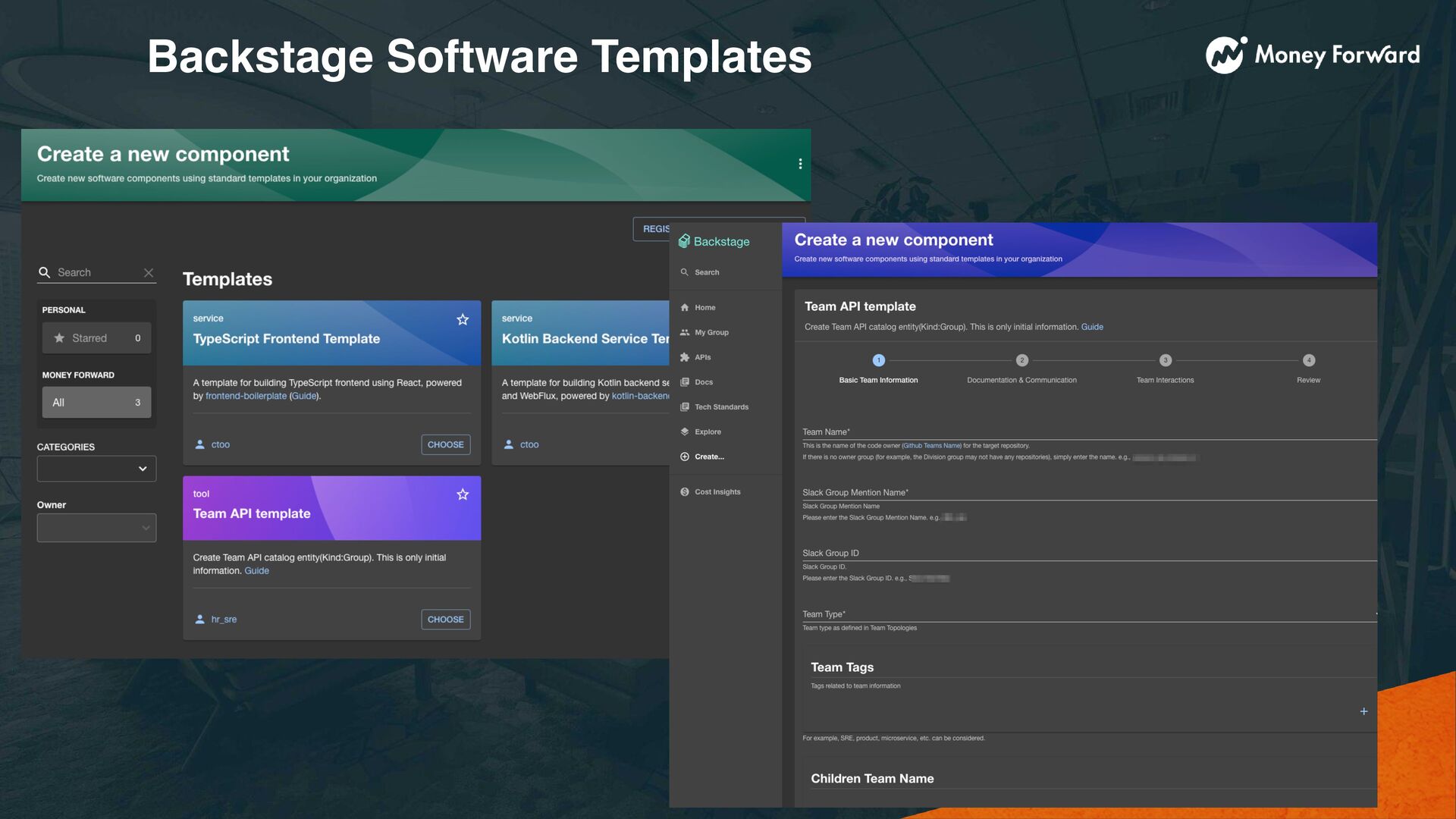Select the Starred personal filter
The height and width of the screenshot is (819, 1456).
coord(96,338)
